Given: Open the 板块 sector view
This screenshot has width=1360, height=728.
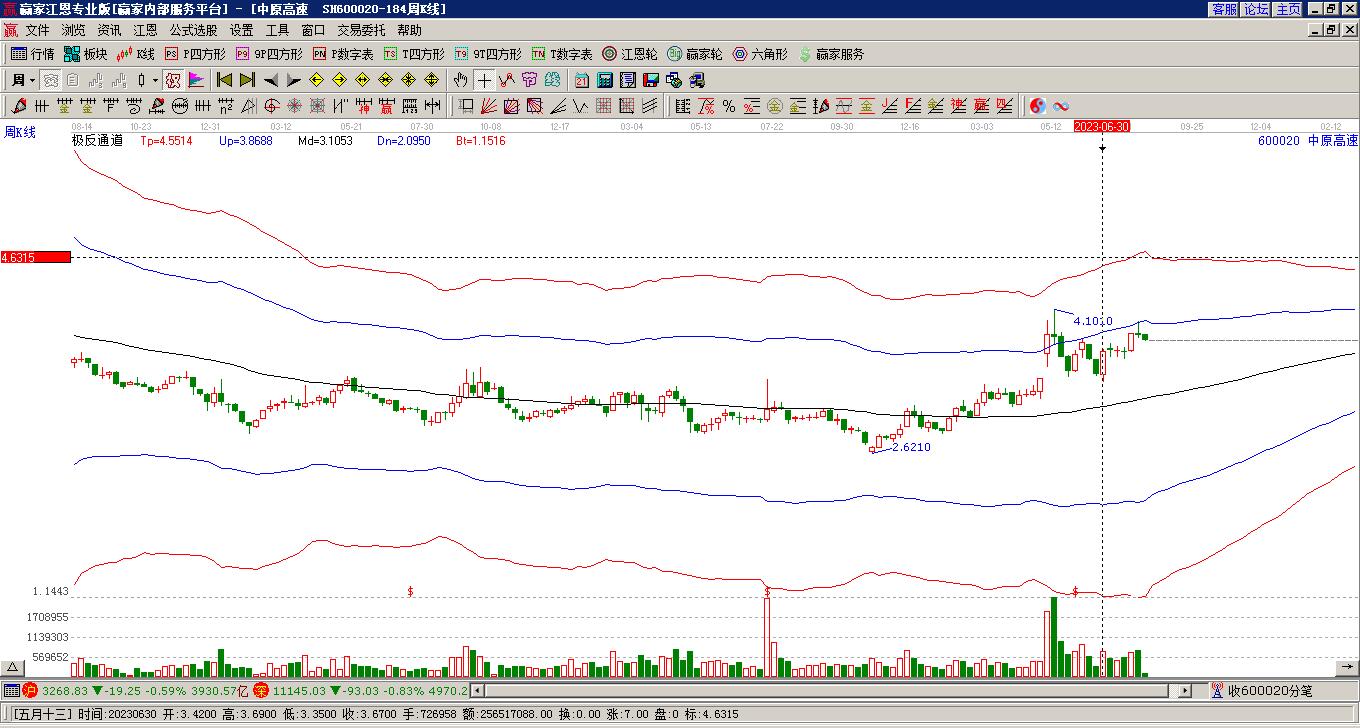Looking at the screenshot, I should [x=85, y=54].
